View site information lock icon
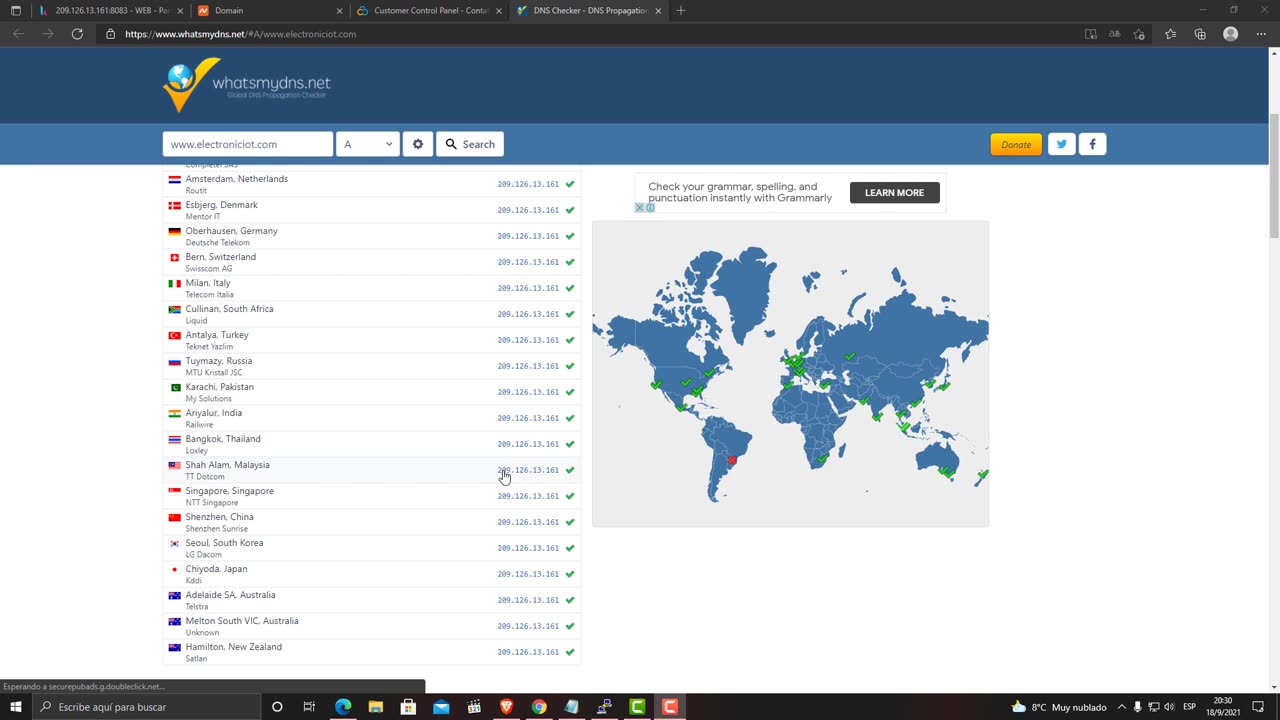Image resolution: width=1280 pixels, height=720 pixels. tap(111, 34)
